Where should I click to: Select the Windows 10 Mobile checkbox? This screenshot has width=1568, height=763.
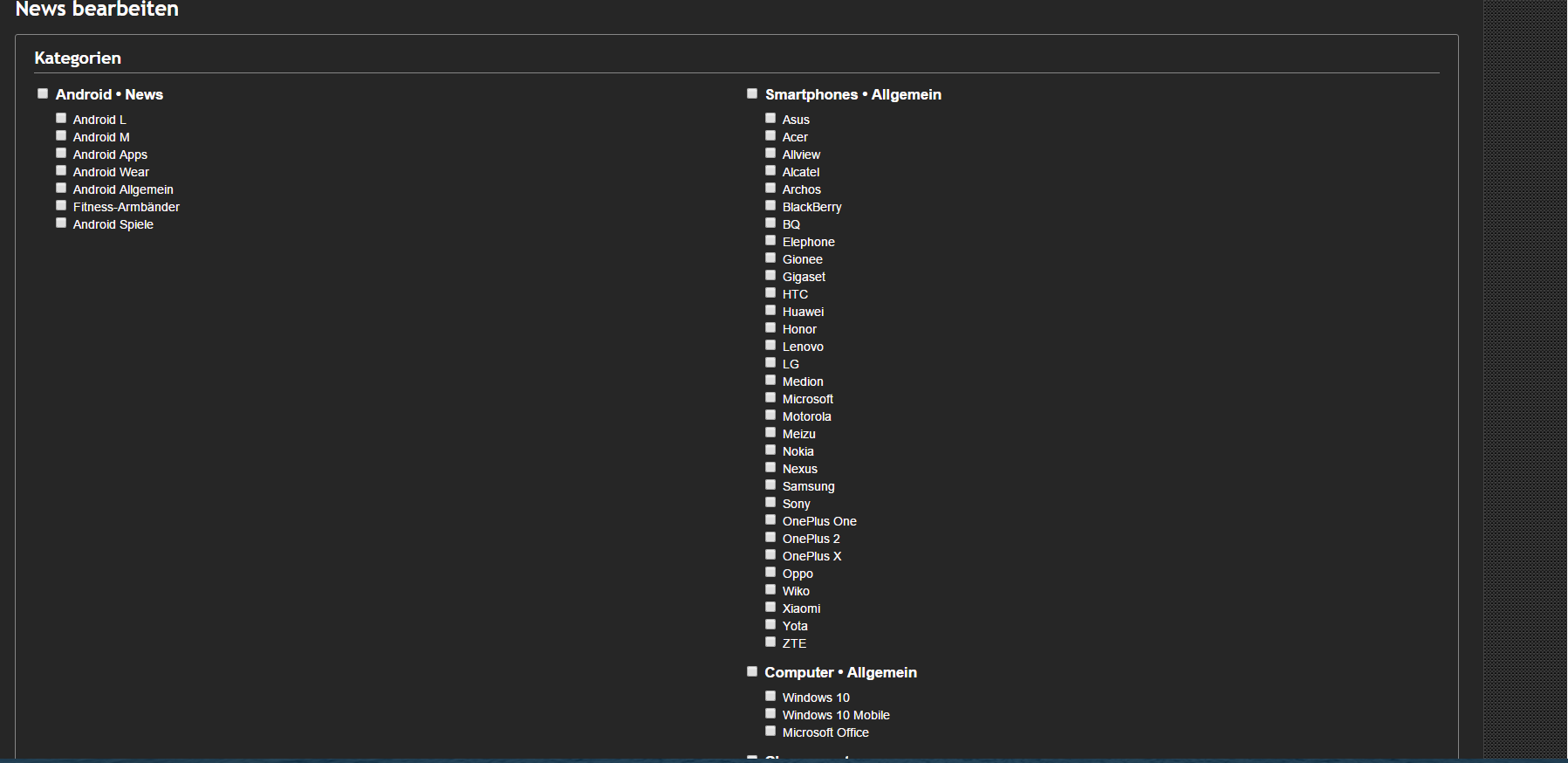point(770,713)
